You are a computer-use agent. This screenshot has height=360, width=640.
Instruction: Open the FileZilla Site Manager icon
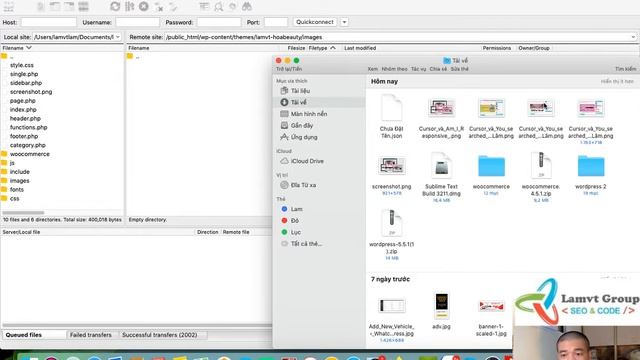pyautogui.click(x=9, y=7)
